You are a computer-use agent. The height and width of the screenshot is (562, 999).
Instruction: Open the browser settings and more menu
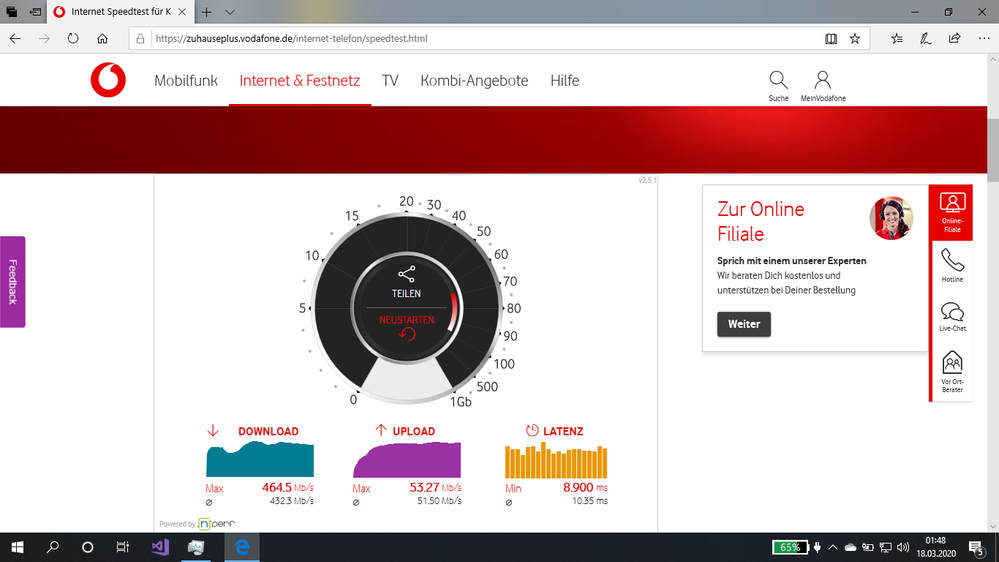984,39
